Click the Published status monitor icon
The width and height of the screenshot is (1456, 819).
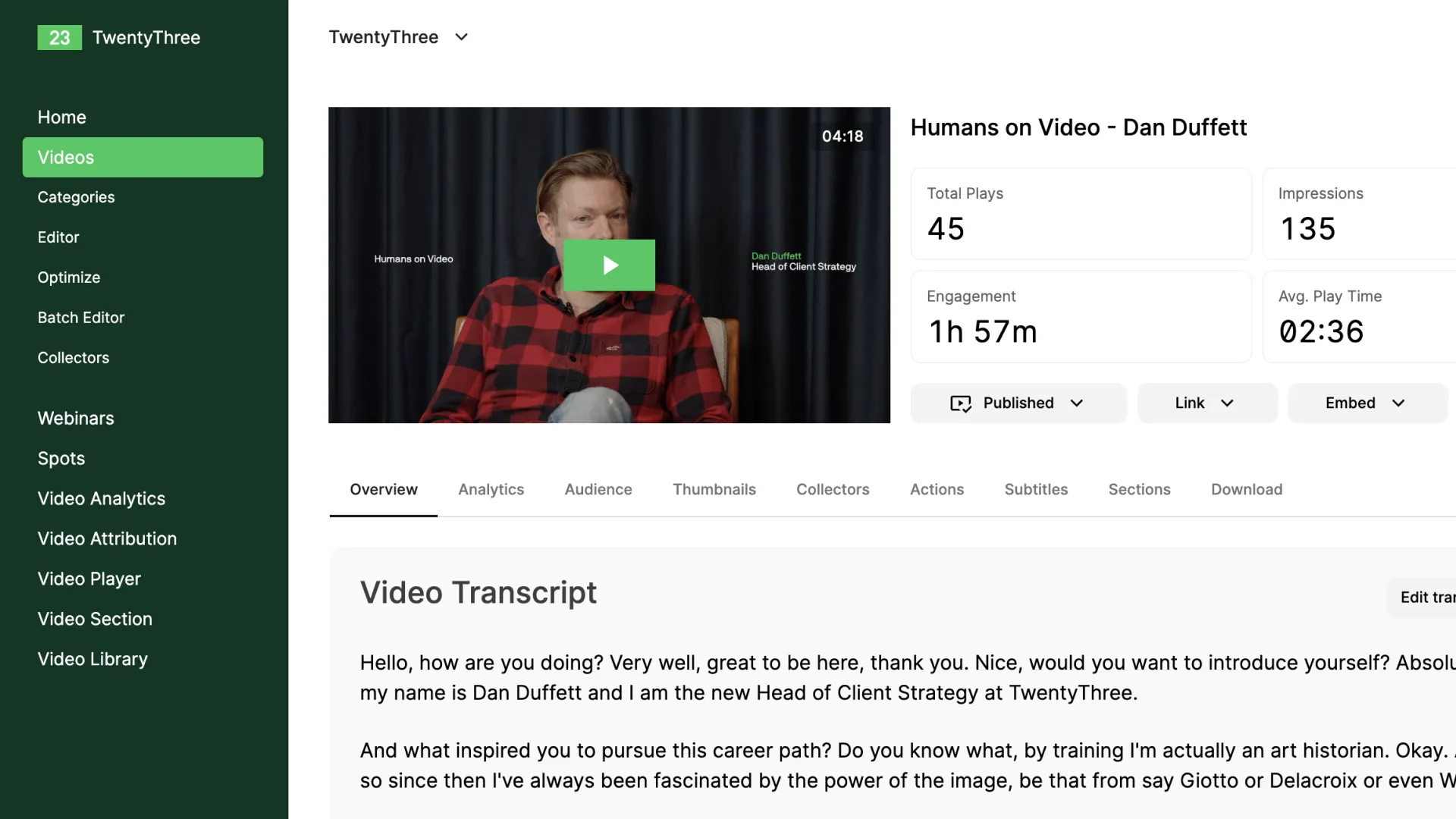coord(961,403)
